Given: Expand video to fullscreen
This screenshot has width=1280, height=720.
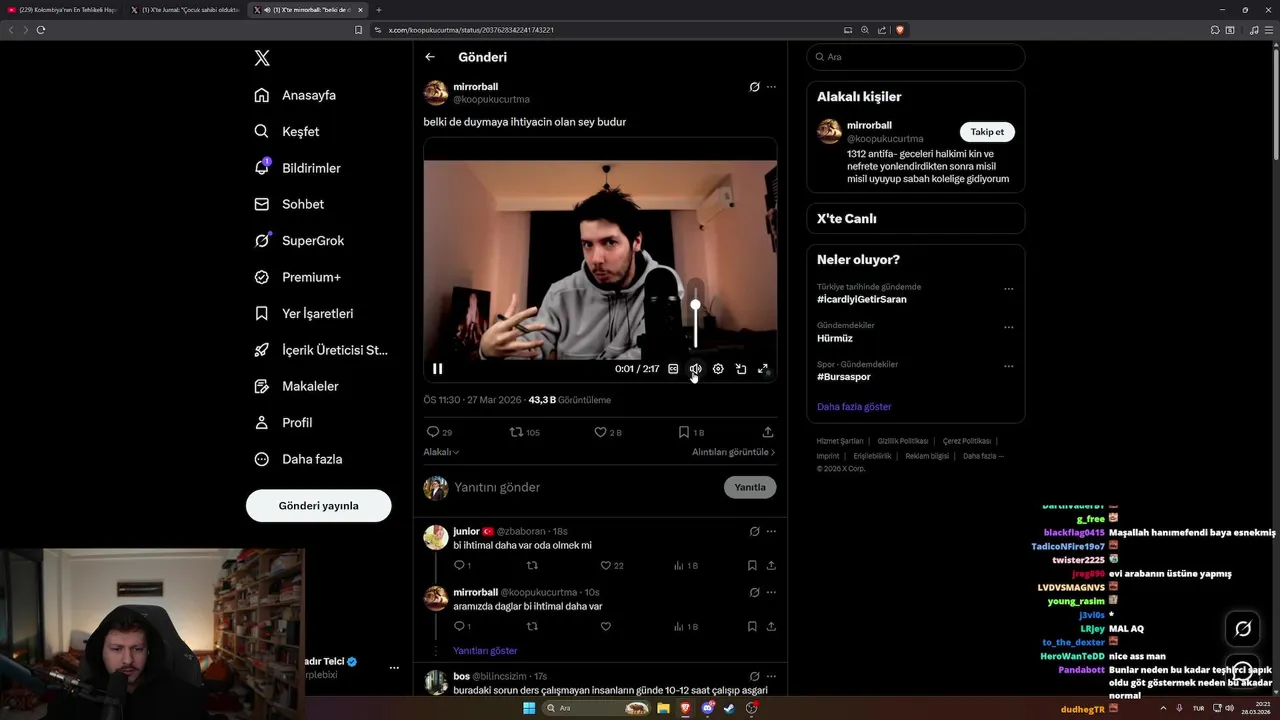Looking at the screenshot, I should click(x=763, y=369).
